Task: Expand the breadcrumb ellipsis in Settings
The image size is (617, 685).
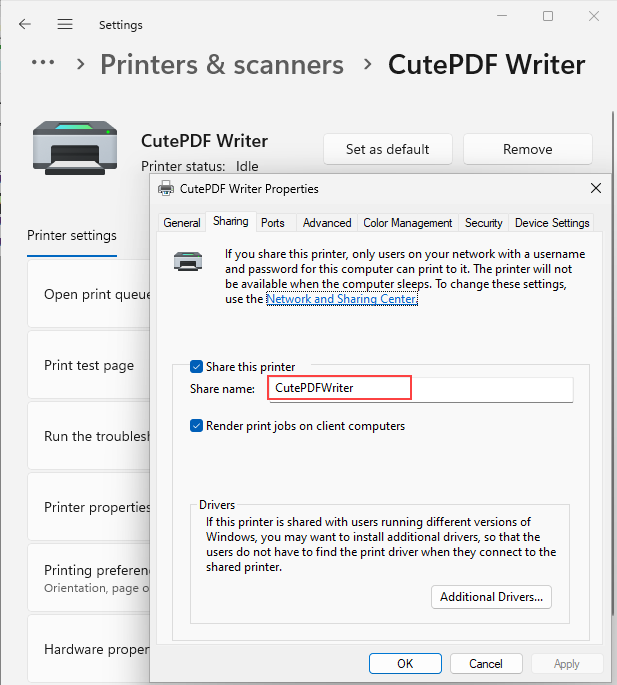Action: [43, 63]
